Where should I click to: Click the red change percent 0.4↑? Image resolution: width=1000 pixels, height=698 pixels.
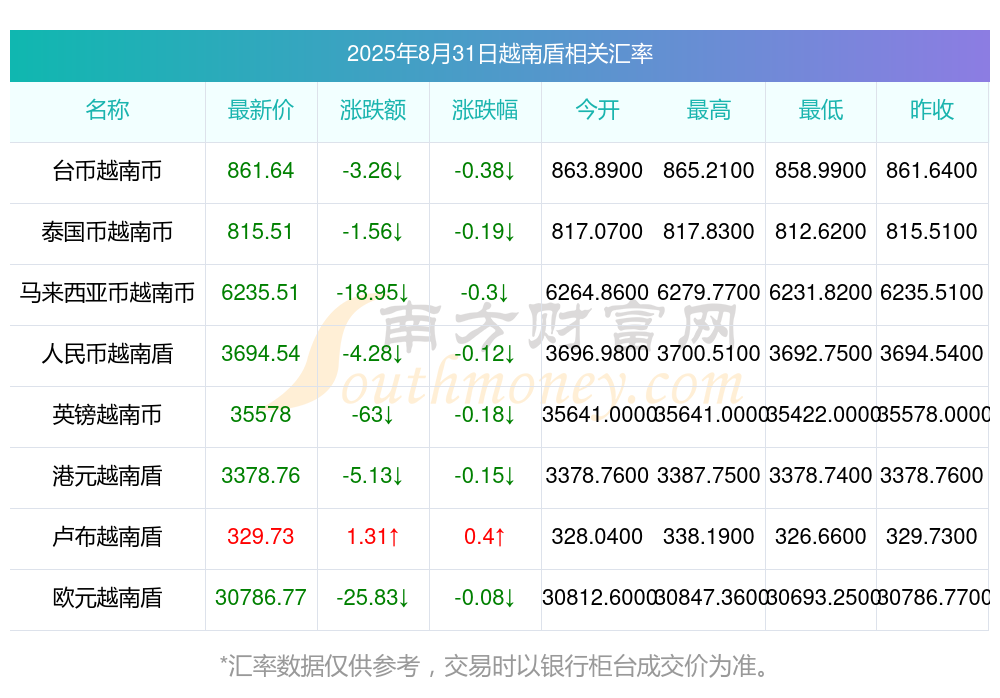point(485,536)
